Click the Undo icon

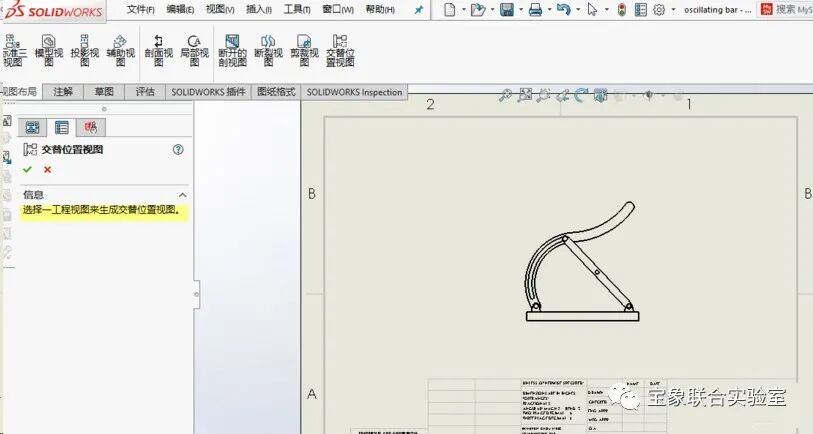[564, 9]
